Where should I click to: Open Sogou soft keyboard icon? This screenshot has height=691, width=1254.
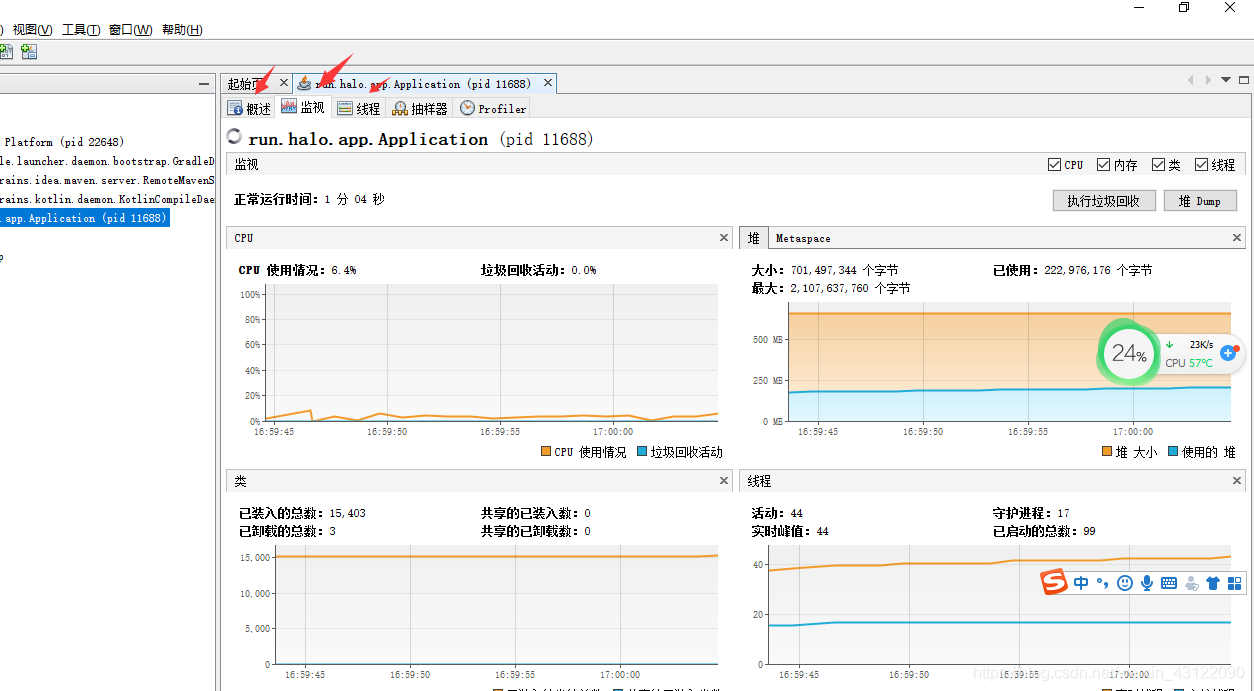(1169, 583)
